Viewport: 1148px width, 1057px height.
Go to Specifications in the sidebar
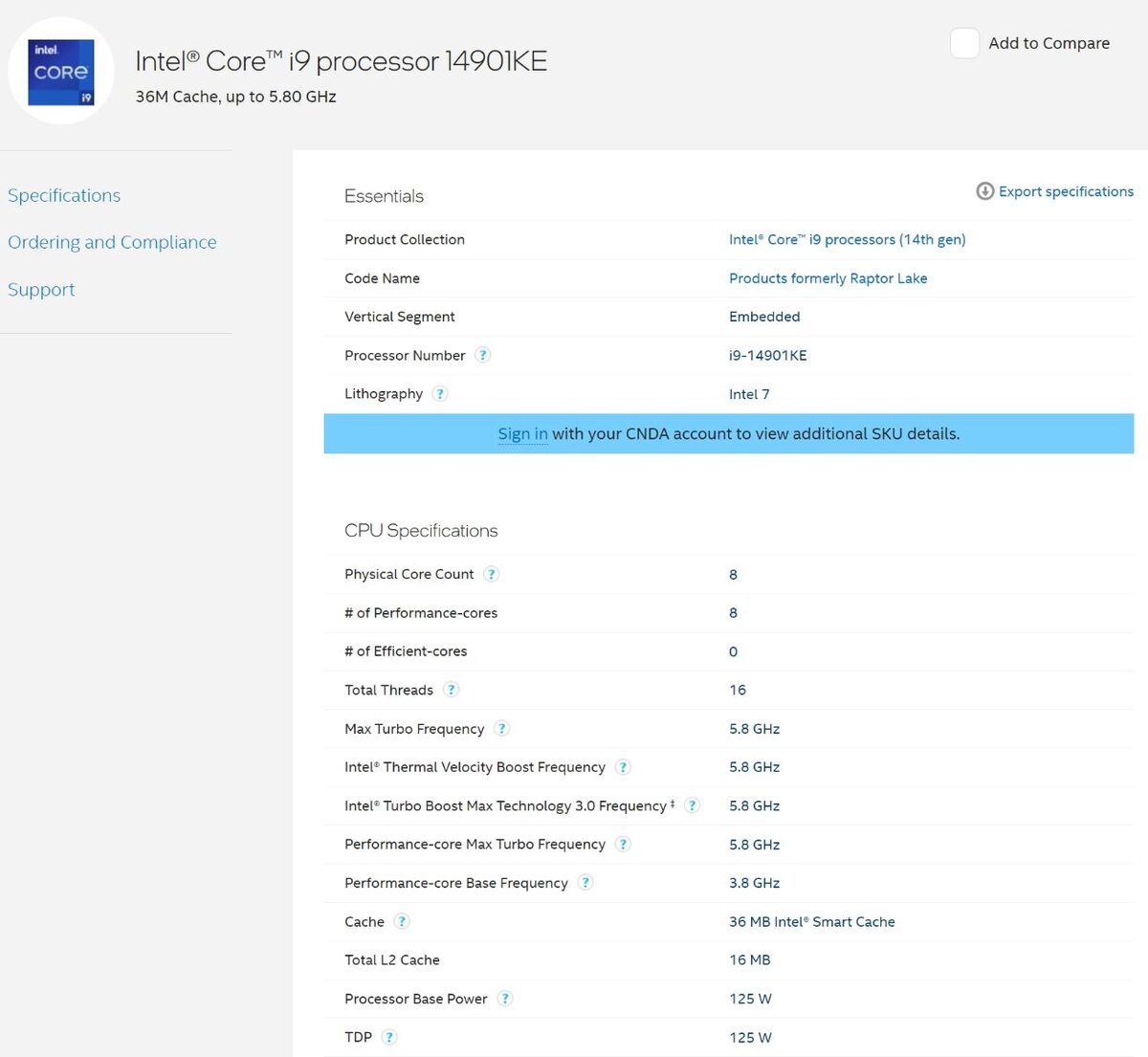click(64, 195)
